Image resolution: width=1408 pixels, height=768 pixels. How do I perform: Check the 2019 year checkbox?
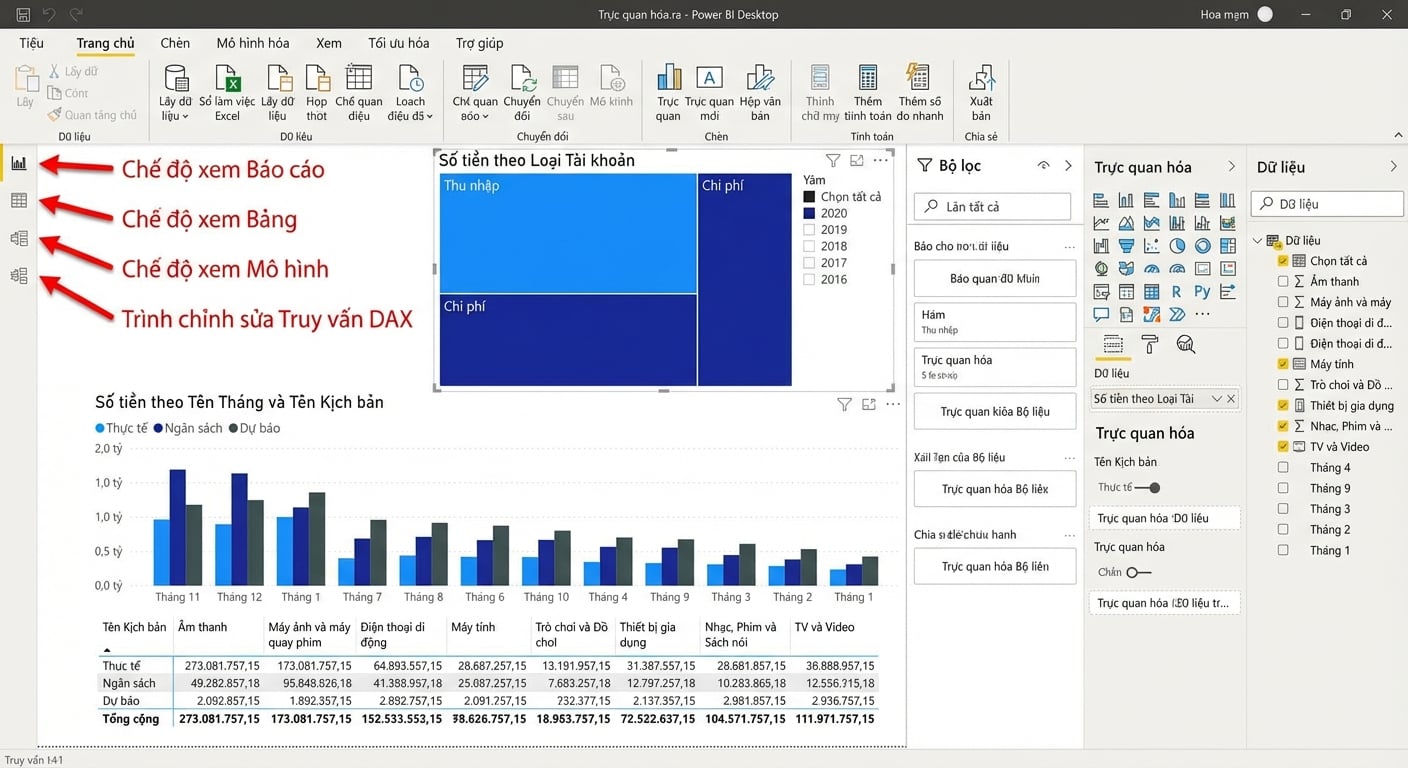(x=809, y=230)
